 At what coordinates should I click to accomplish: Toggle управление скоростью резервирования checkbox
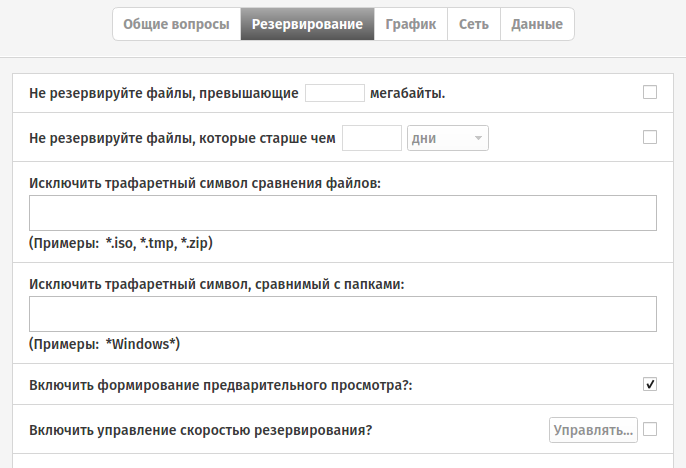pyautogui.click(x=650, y=429)
